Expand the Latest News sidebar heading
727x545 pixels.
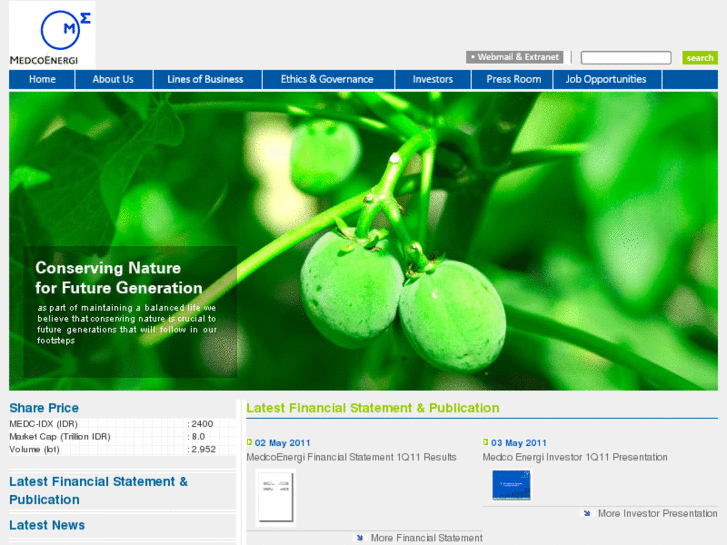[47, 525]
